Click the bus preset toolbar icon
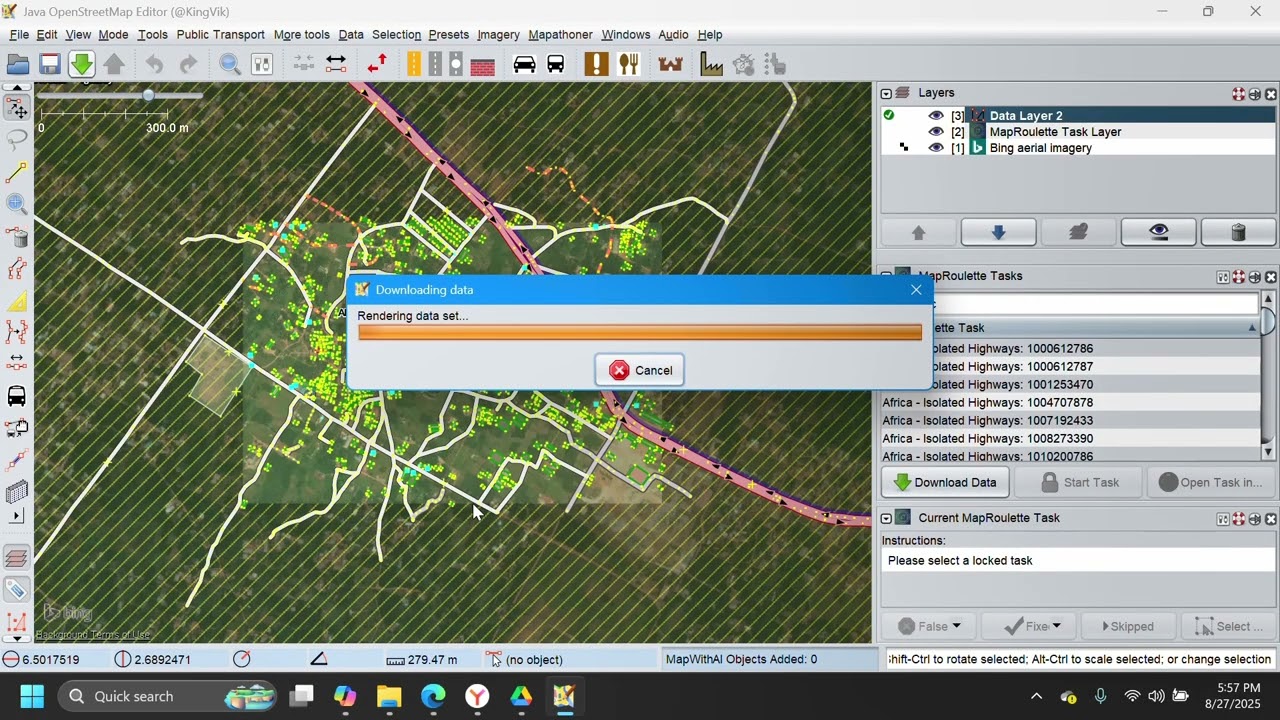 pos(555,64)
